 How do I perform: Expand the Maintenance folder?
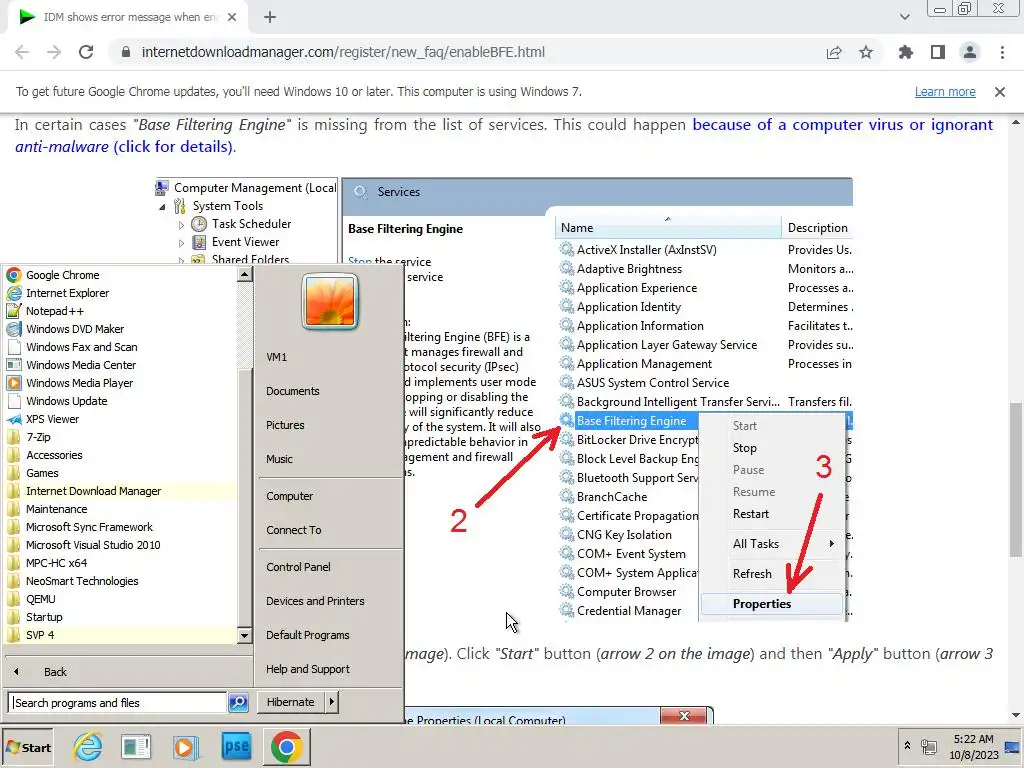point(56,509)
